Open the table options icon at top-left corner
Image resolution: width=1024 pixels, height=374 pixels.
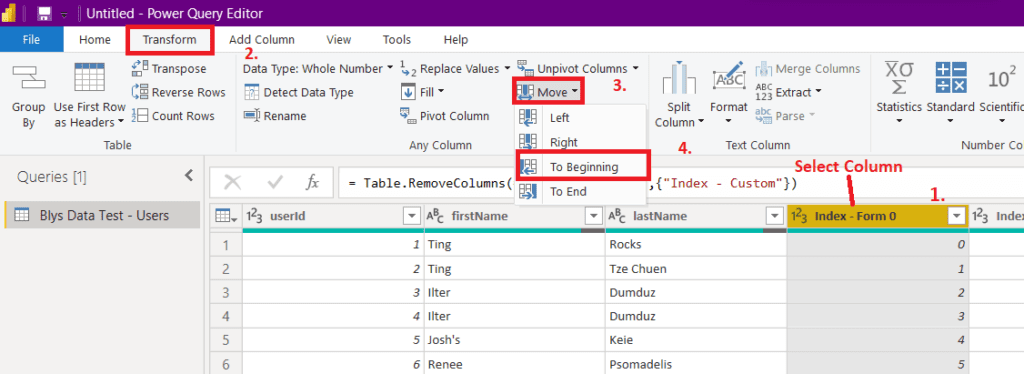pyautogui.click(x=226, y=215)
